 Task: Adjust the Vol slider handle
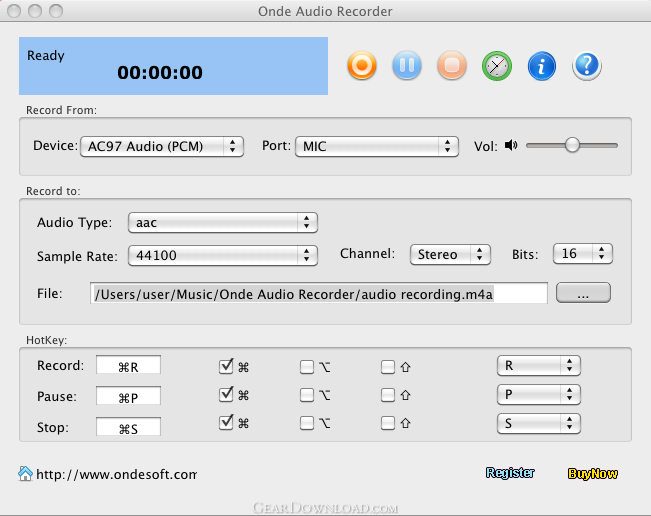coord(572,145)
